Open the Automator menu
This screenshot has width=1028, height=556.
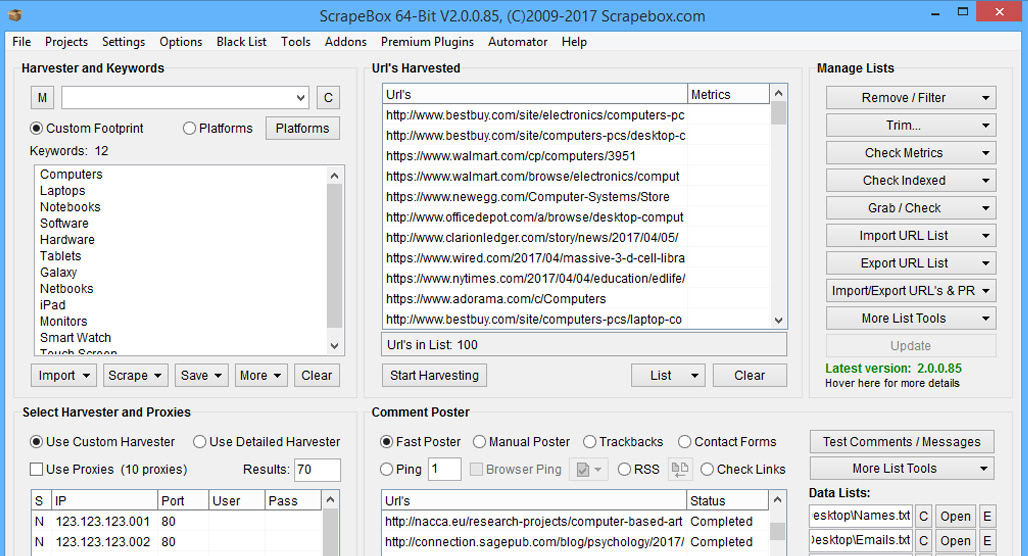click(517, 42)
